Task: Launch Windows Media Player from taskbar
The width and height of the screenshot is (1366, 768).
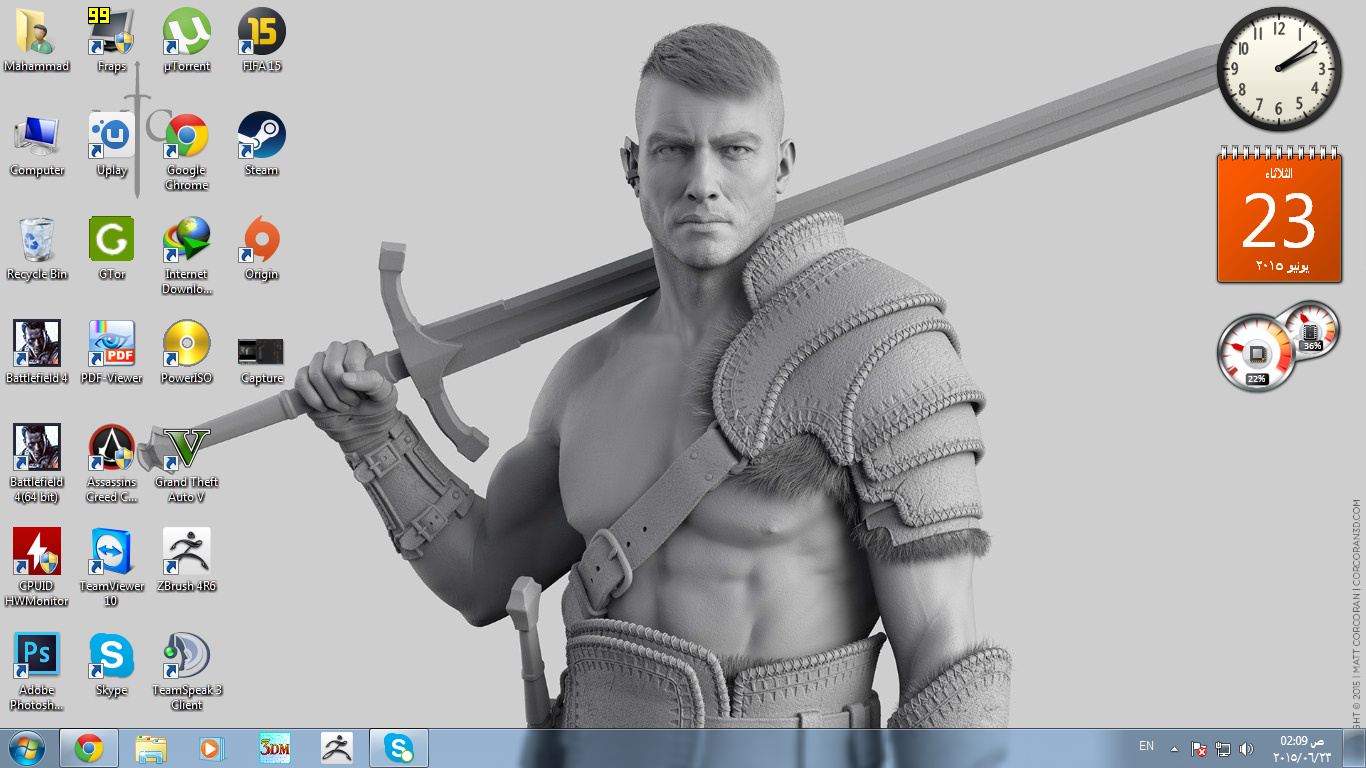Action: click(213, 748)
